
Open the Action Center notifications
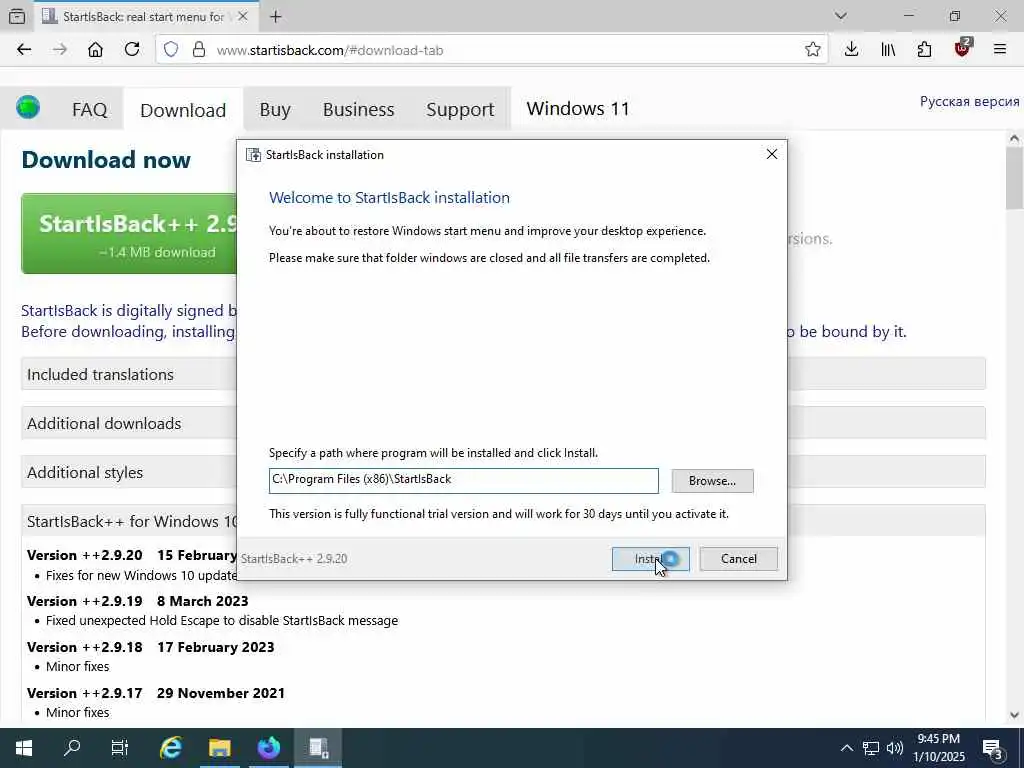tap(993, 748)
